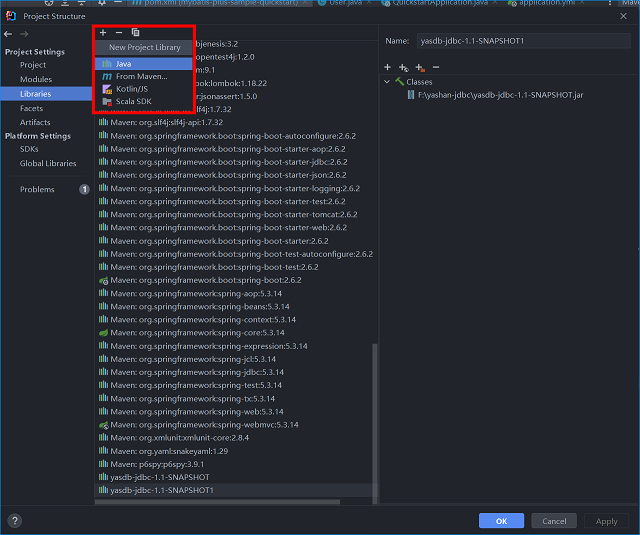Viewport: 640px width, 535px height.
Task: Click the specify documentation URL icon
Action: click(x=403, y=67)
